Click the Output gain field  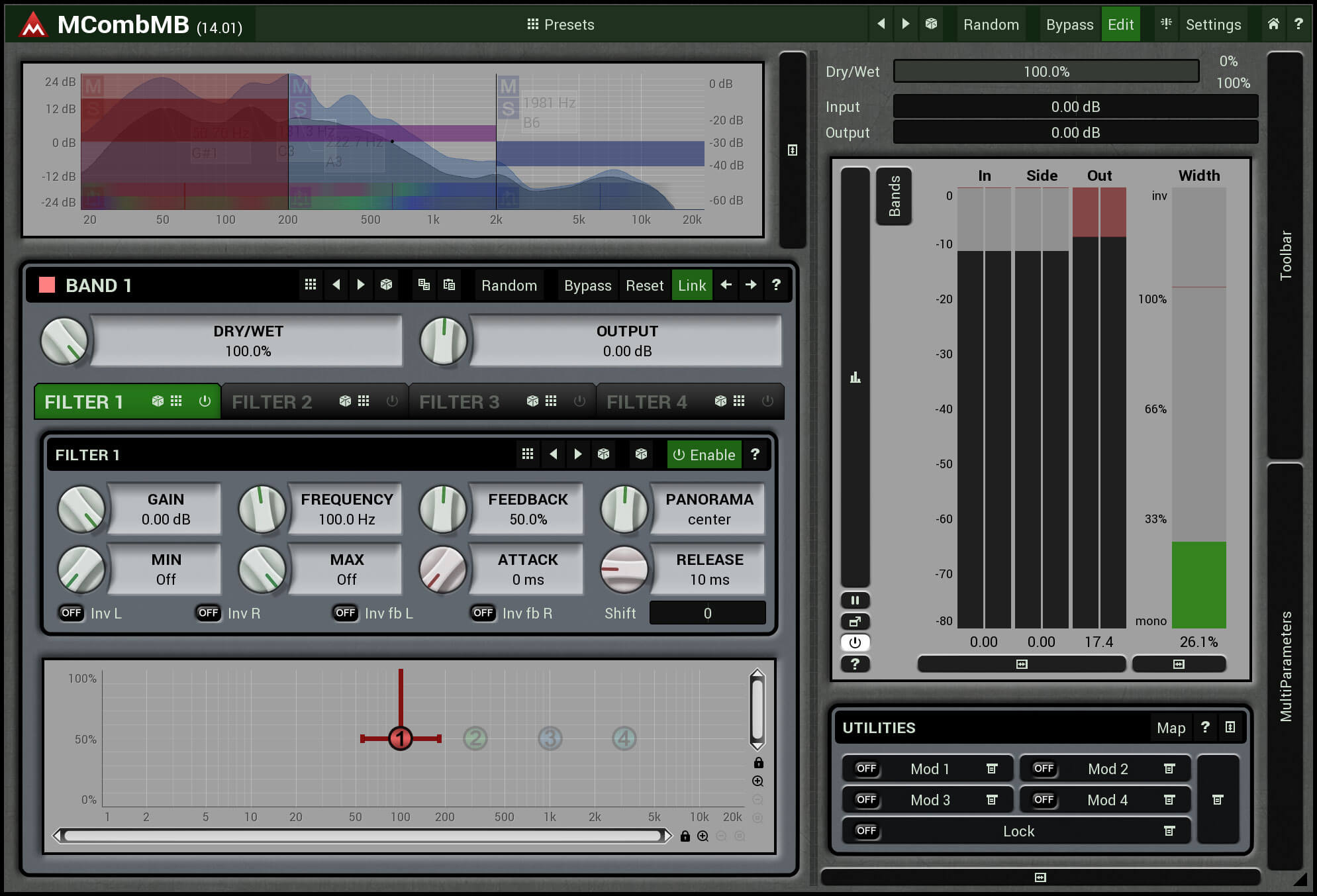pos(1075,132)
